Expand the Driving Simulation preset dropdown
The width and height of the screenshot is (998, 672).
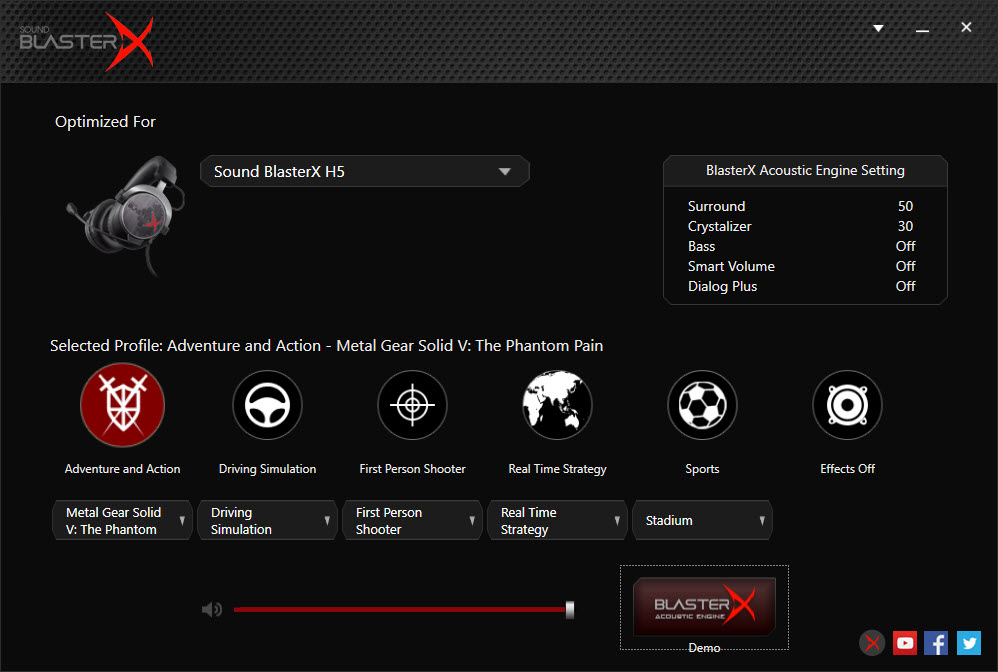coord(267,521)
